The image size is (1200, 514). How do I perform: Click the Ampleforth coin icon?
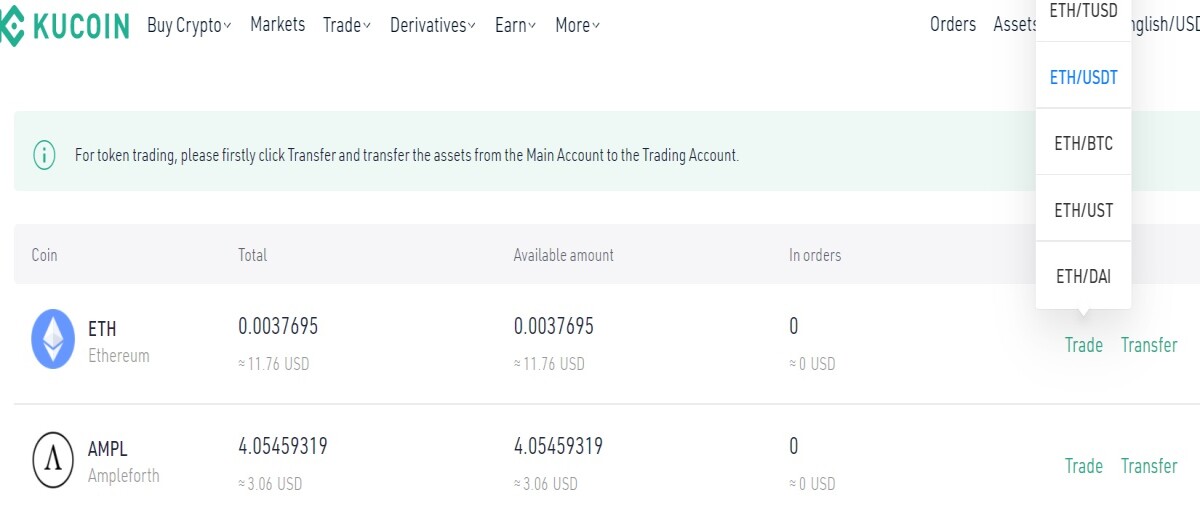pos(53,460)
